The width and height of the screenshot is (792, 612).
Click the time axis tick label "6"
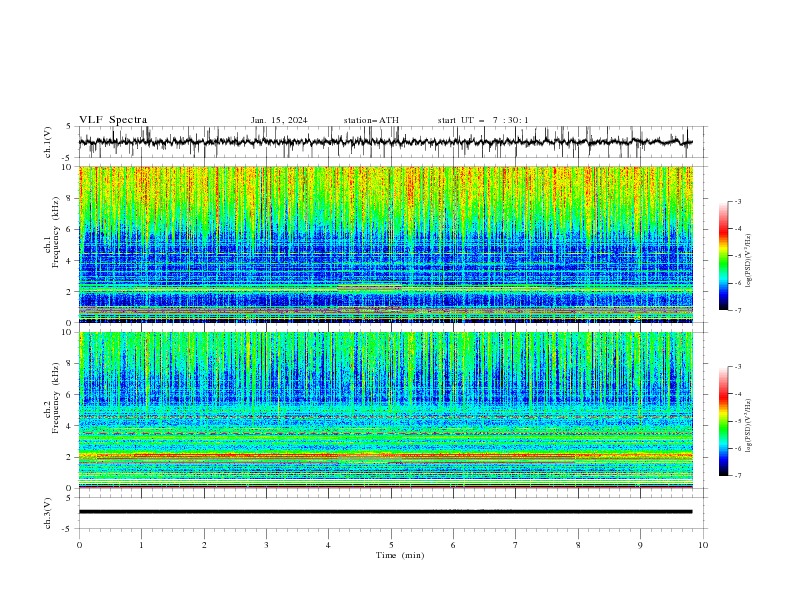tap(453, 545)
